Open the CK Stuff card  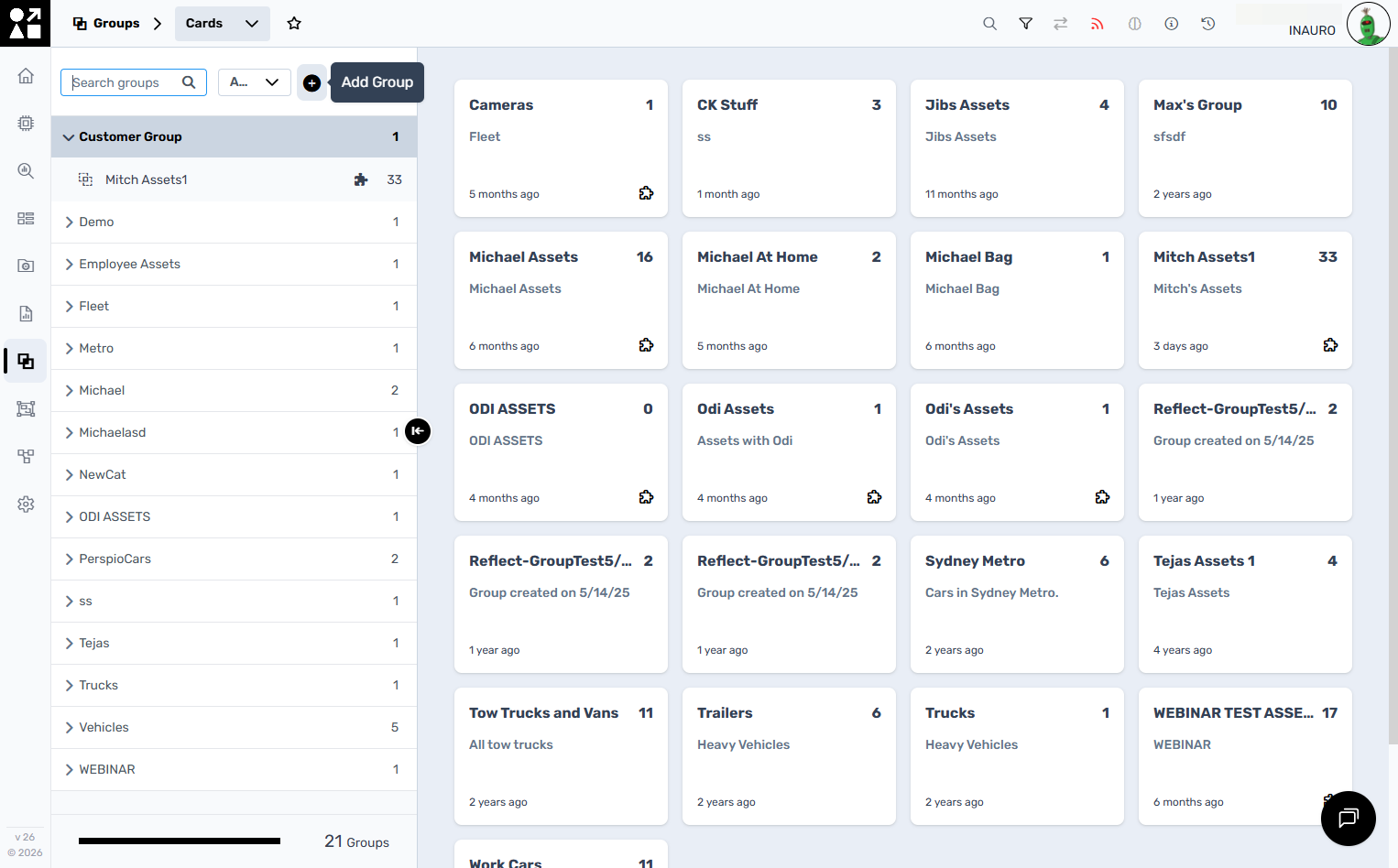click(789, 148)
